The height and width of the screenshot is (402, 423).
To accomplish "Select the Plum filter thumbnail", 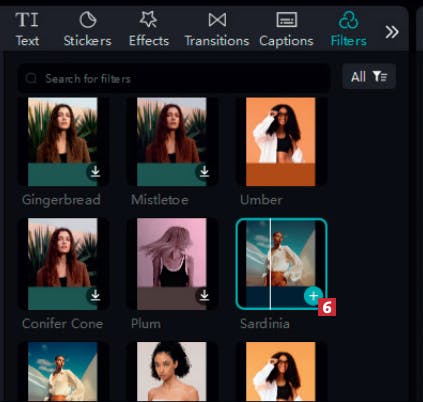I will pyautogui.click(x=172, y=264).
